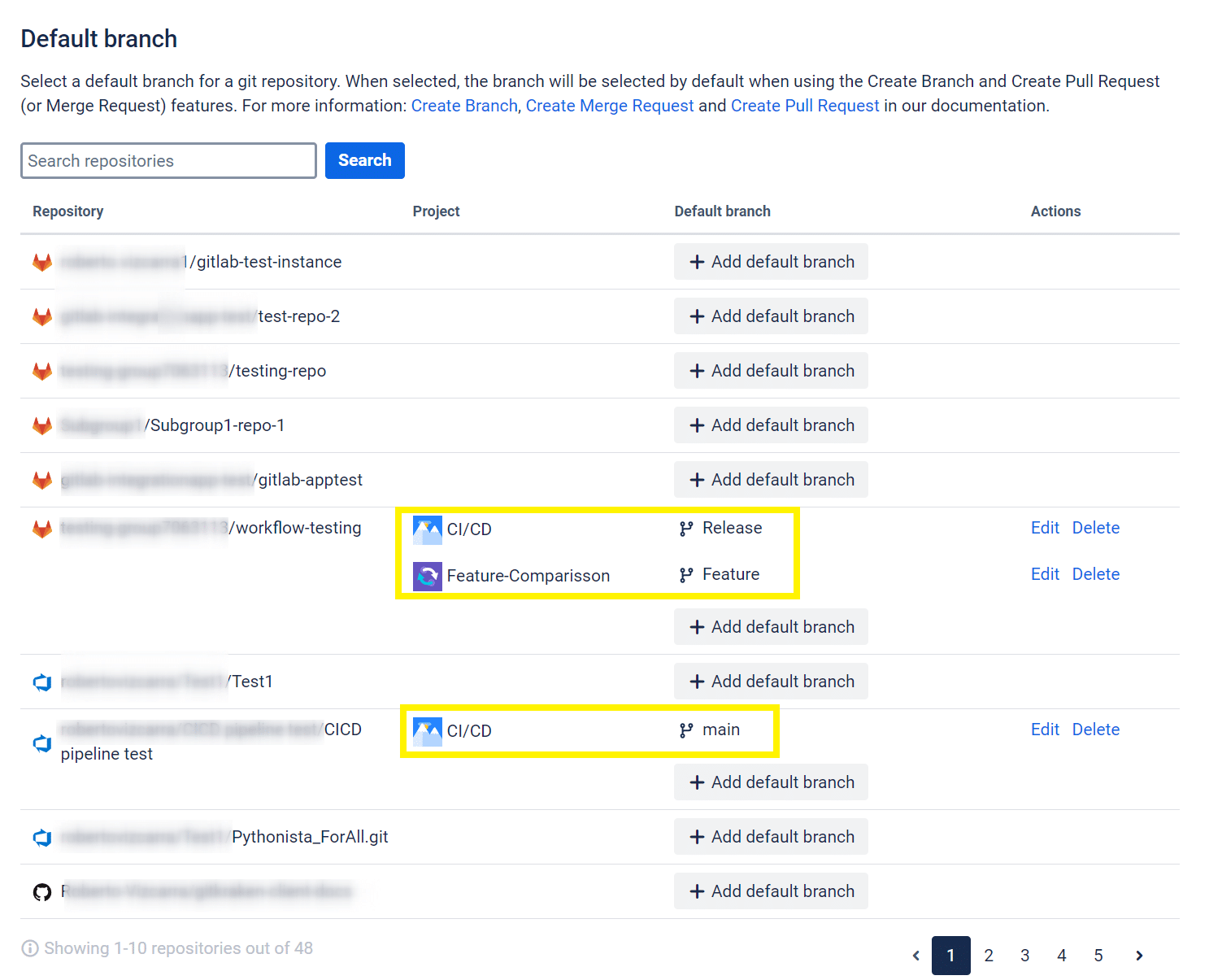
Task: Click the Search button
Action: pyautogui.click(x=364, y=160)
